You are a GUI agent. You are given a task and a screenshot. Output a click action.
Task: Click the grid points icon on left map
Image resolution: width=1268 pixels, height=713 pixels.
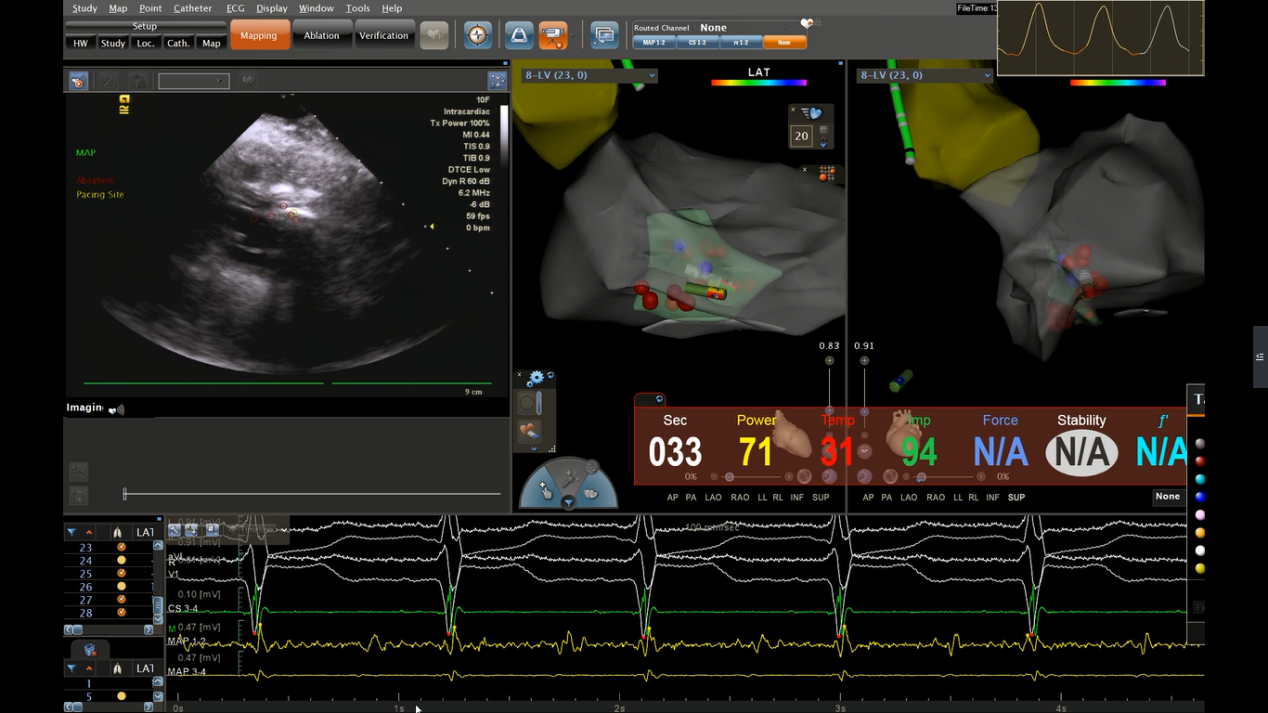(x=827, y=174)
